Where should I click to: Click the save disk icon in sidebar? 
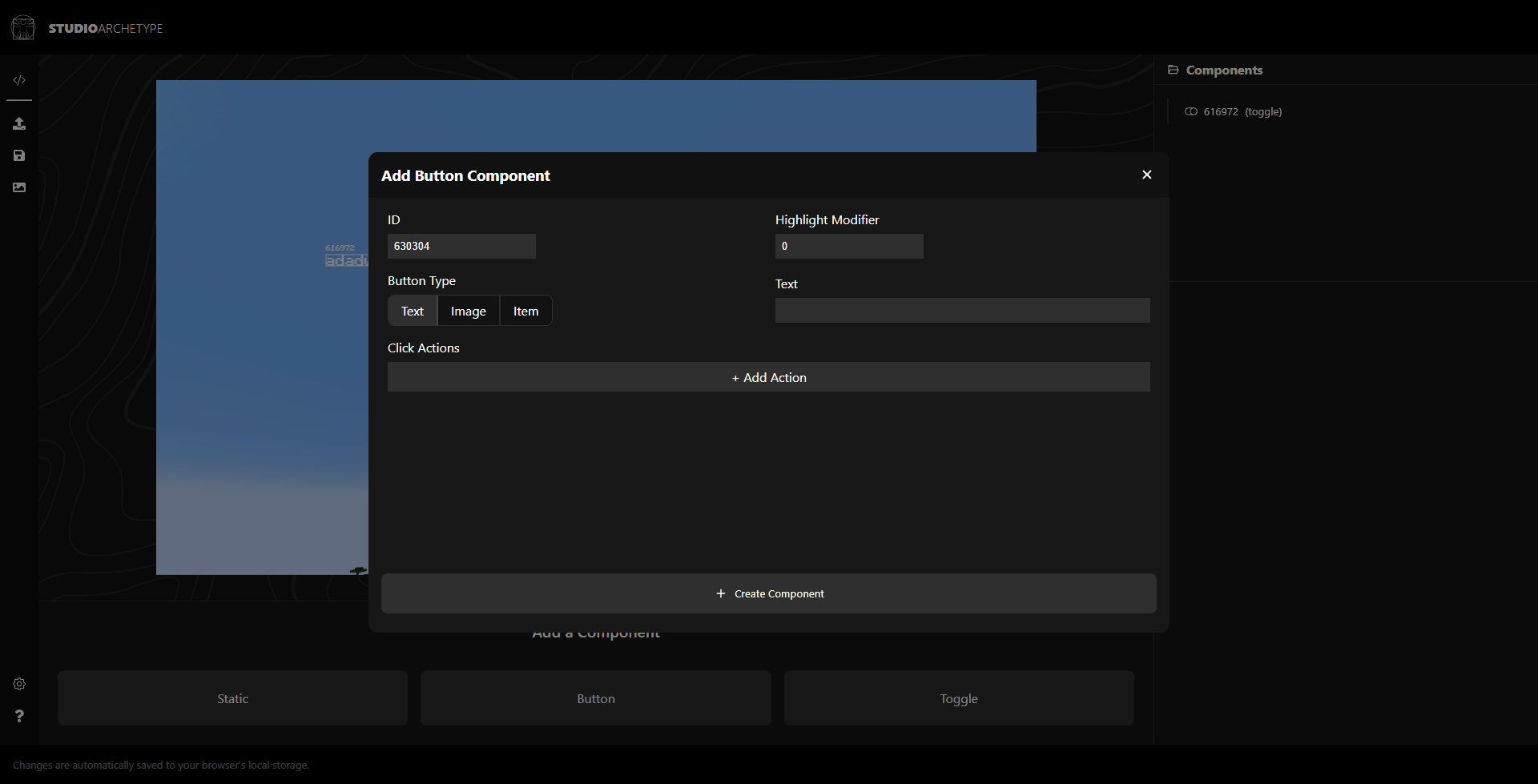click(19, 155)
